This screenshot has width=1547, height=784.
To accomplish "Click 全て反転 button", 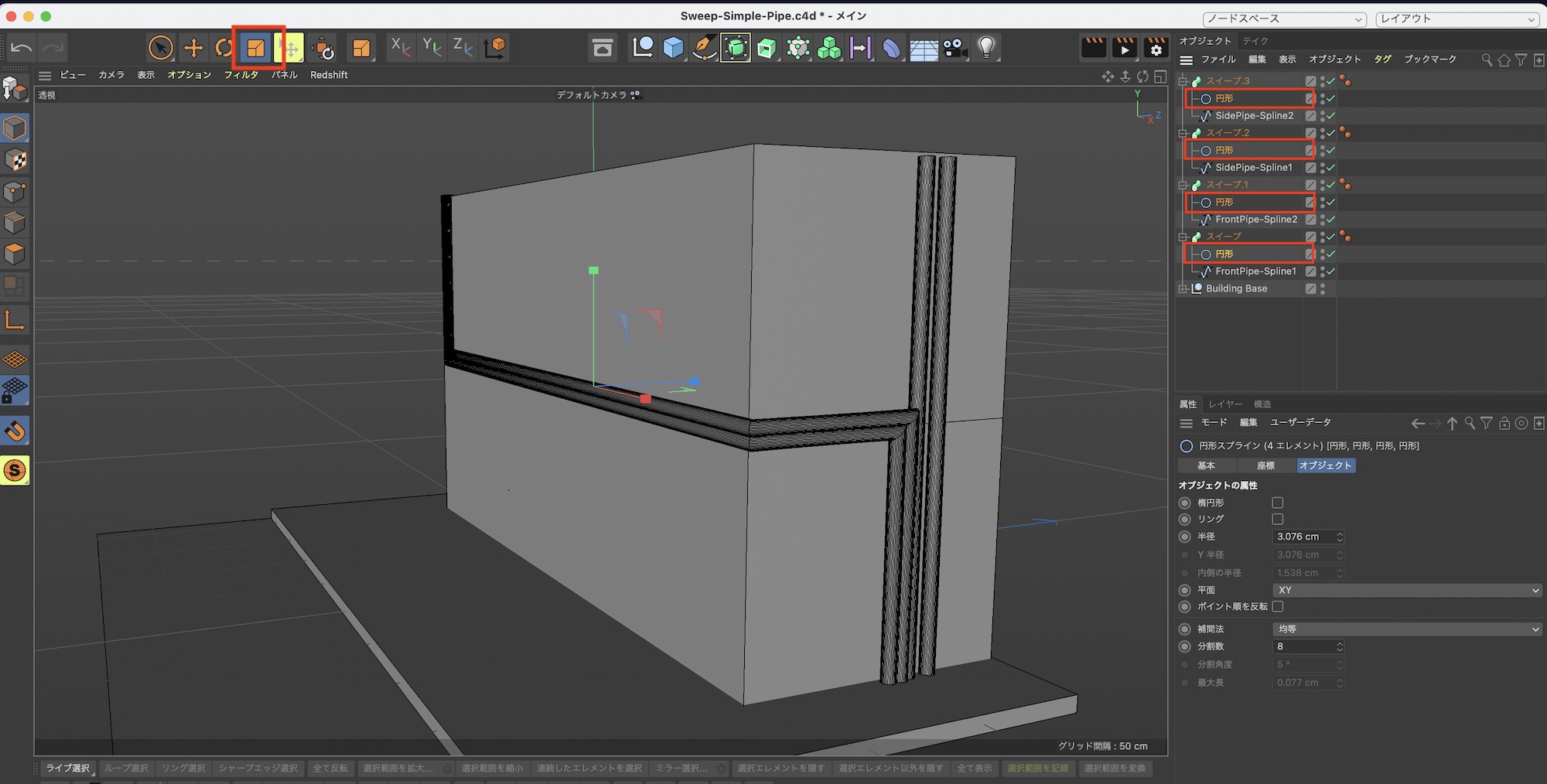I will (330, 768).
